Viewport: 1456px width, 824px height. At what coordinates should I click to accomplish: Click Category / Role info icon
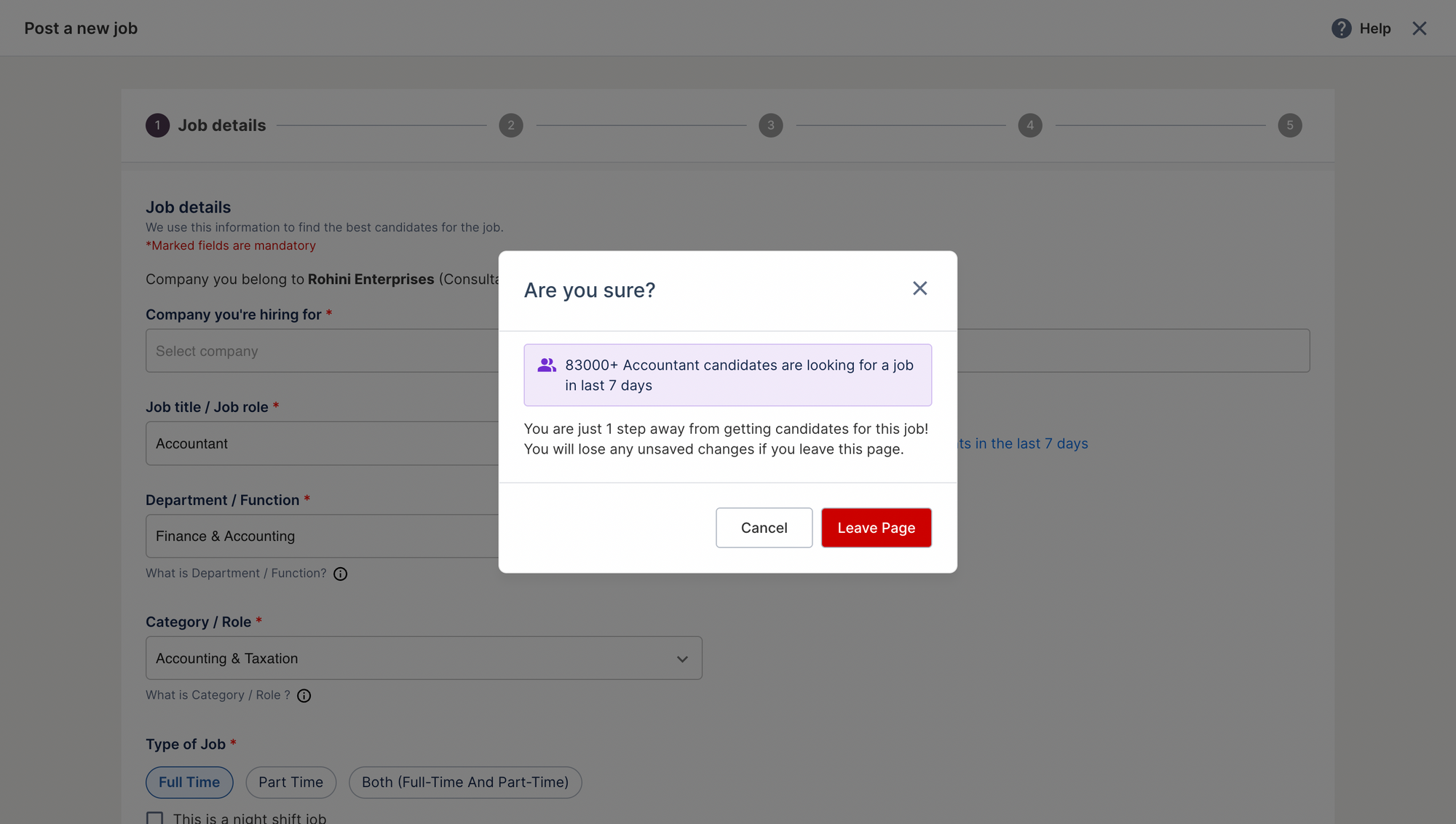pos(304,696)
